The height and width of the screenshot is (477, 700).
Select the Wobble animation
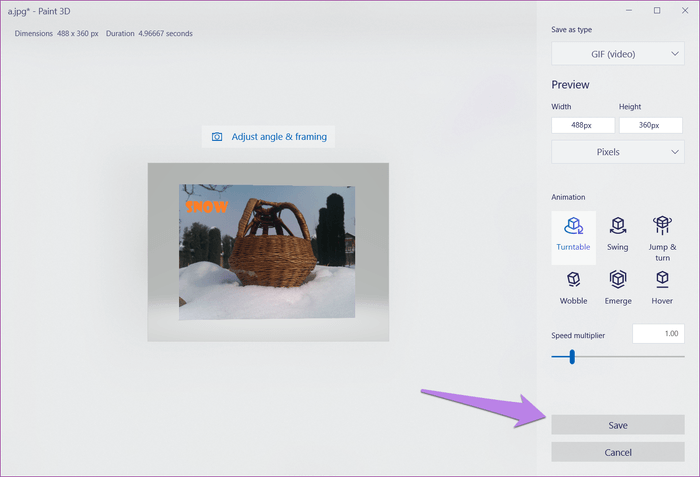point(573,288)
